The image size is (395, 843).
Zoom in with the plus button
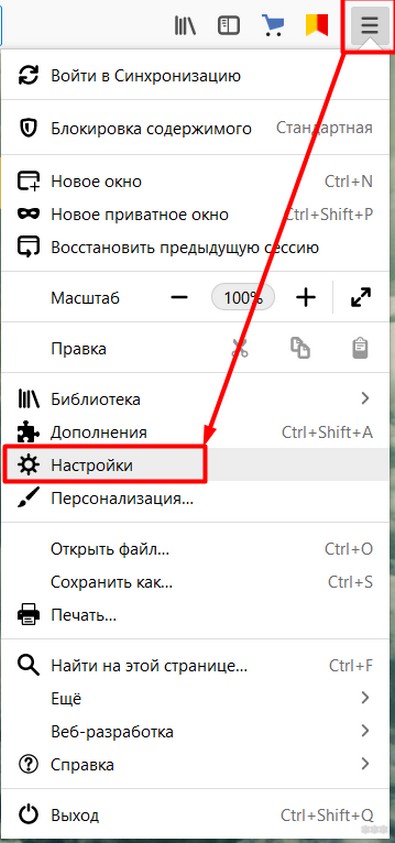[x=306, y=297]
